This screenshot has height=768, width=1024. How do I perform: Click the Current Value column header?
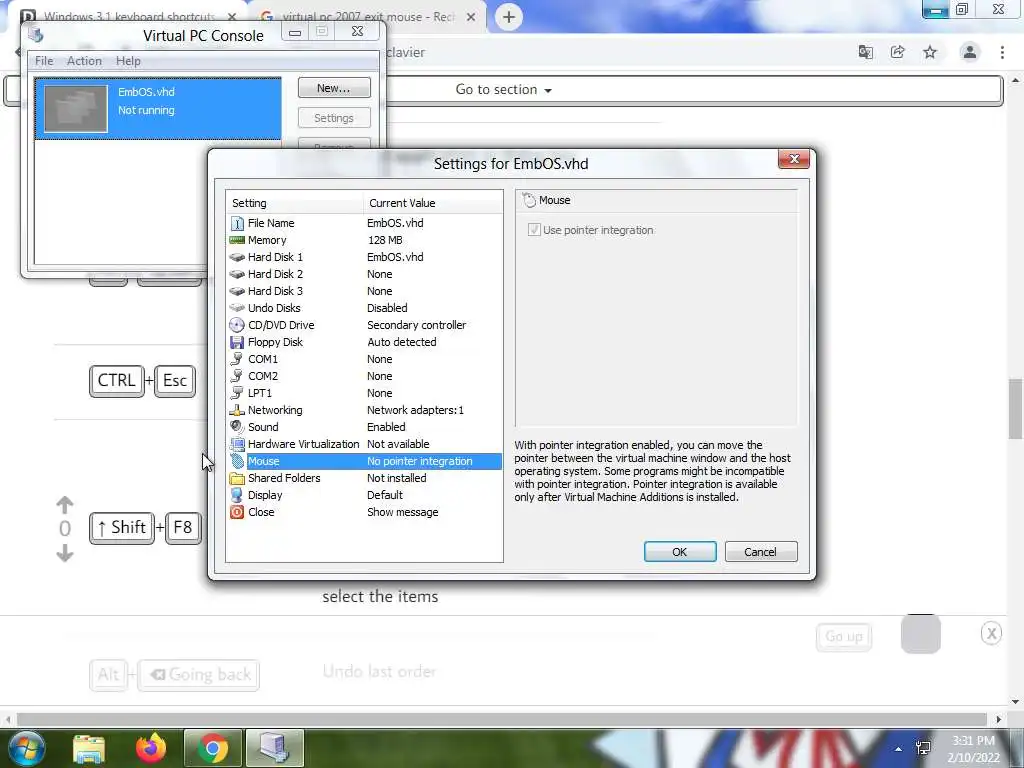pyautogui.click(x=433, y=203)
